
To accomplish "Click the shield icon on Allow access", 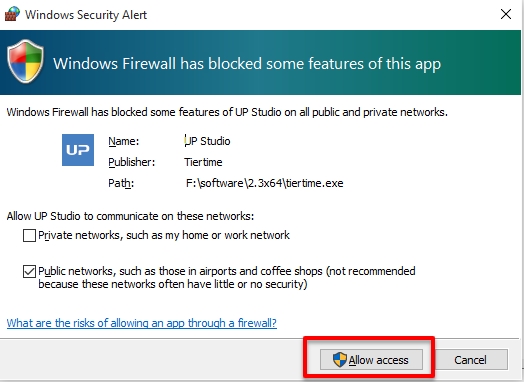I will click(340, 360).
